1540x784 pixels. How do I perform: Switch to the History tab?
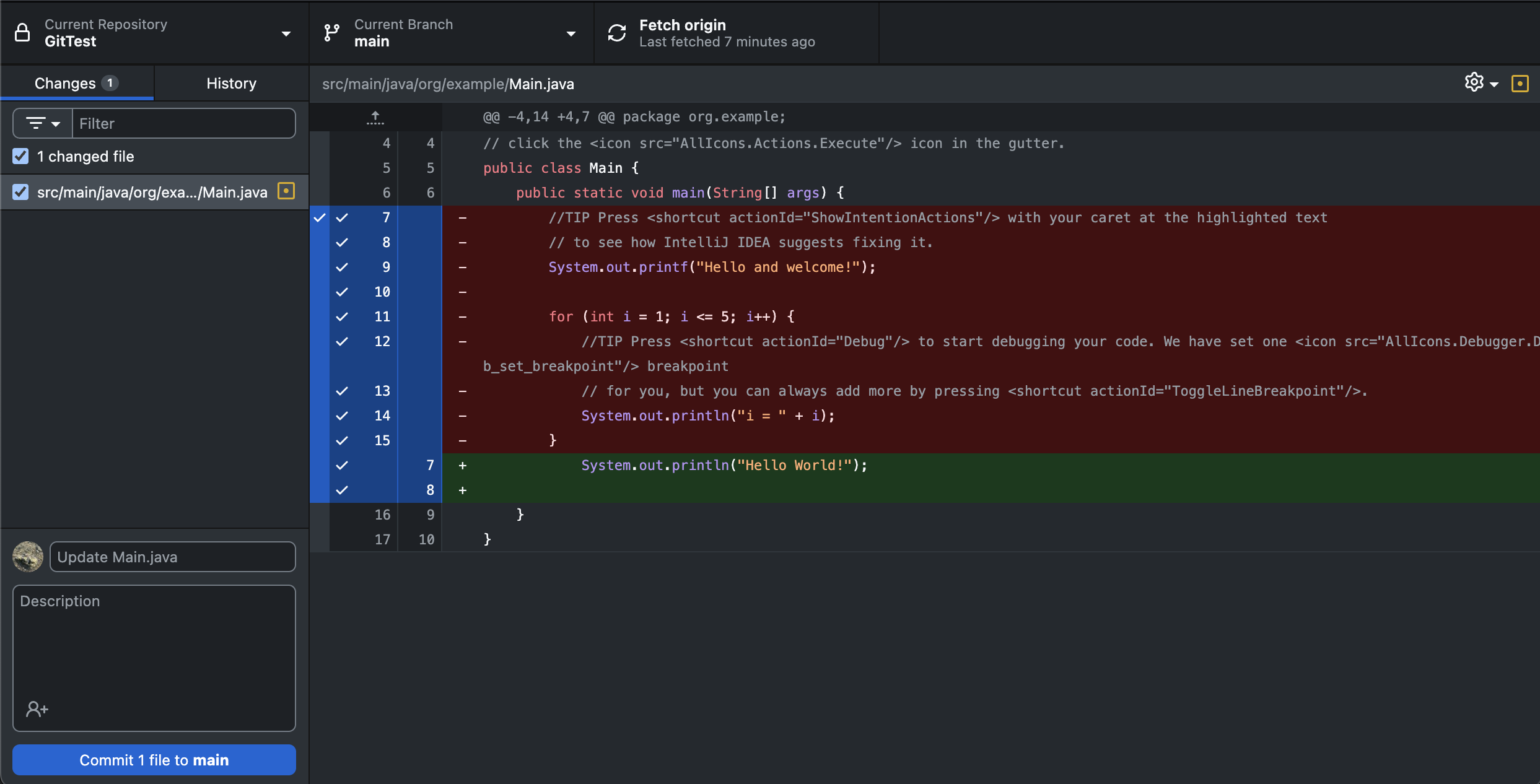pyautogui.click(x=231, y=84)
